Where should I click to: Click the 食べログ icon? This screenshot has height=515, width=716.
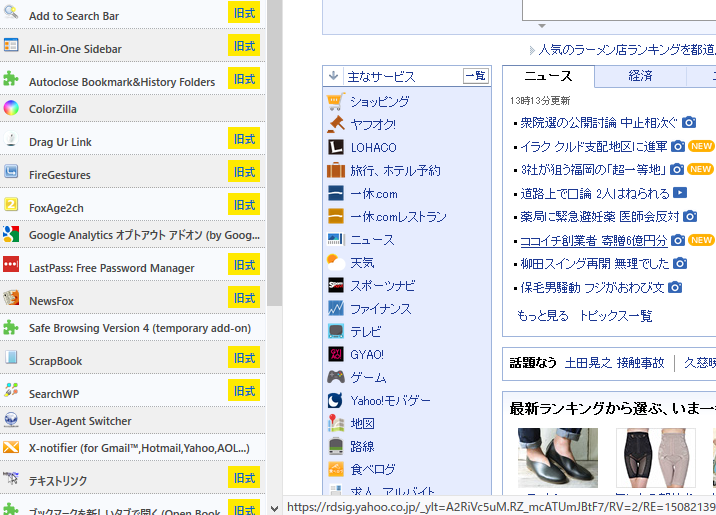click(x=336, y=469)
